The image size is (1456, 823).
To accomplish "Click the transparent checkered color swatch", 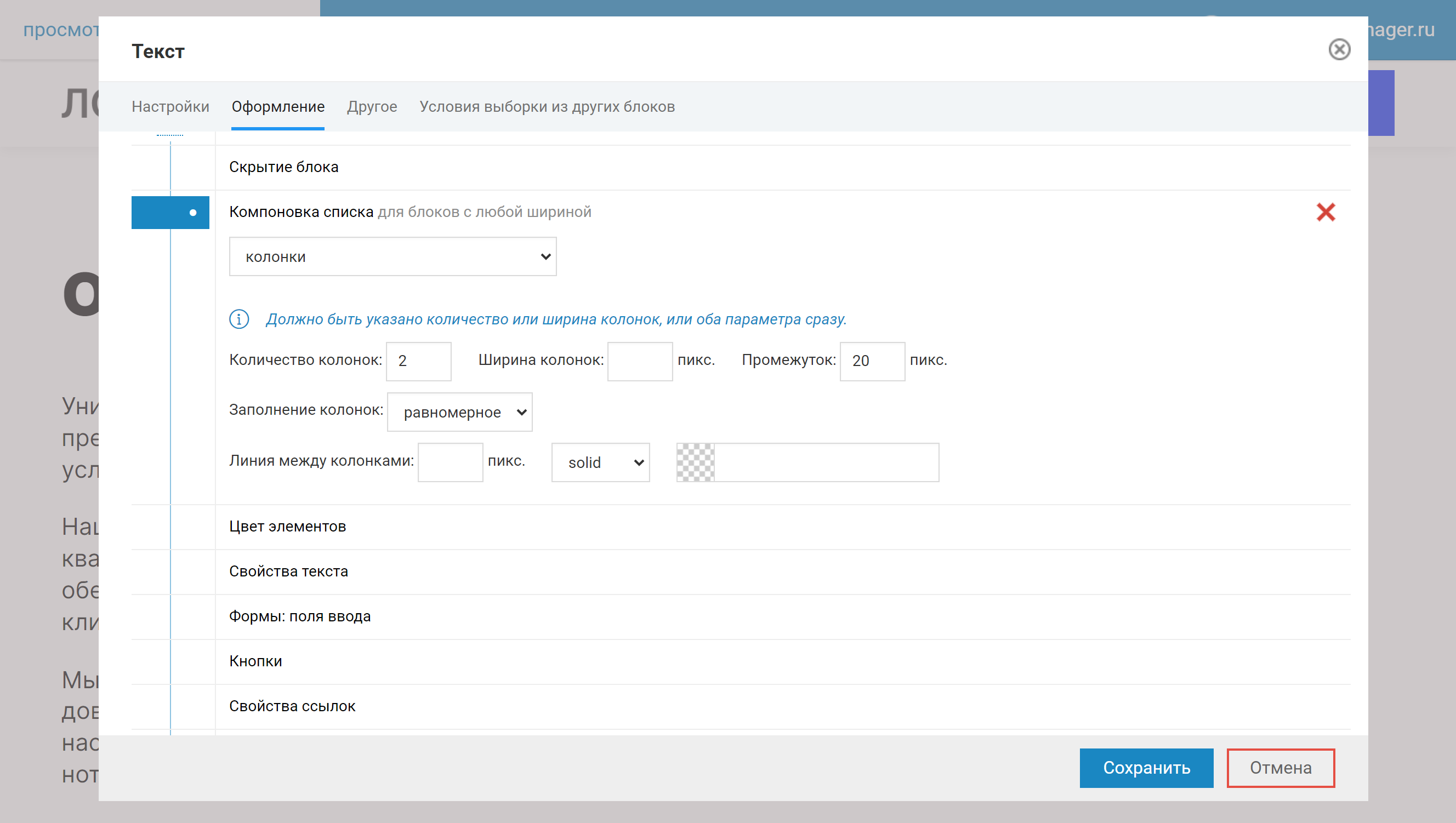I will (695, 462).
